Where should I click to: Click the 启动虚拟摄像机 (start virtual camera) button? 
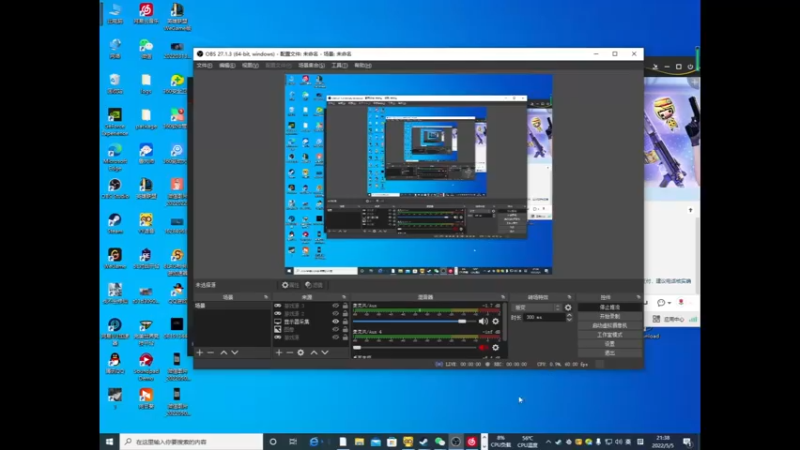[609, 326]
